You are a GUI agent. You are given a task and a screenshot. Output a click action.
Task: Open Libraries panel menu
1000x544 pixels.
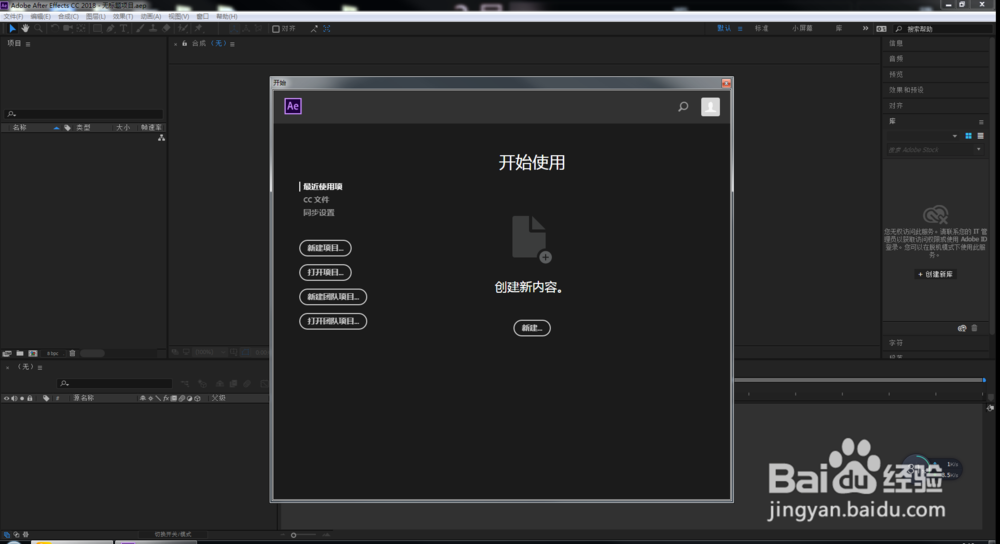[981, 122]
